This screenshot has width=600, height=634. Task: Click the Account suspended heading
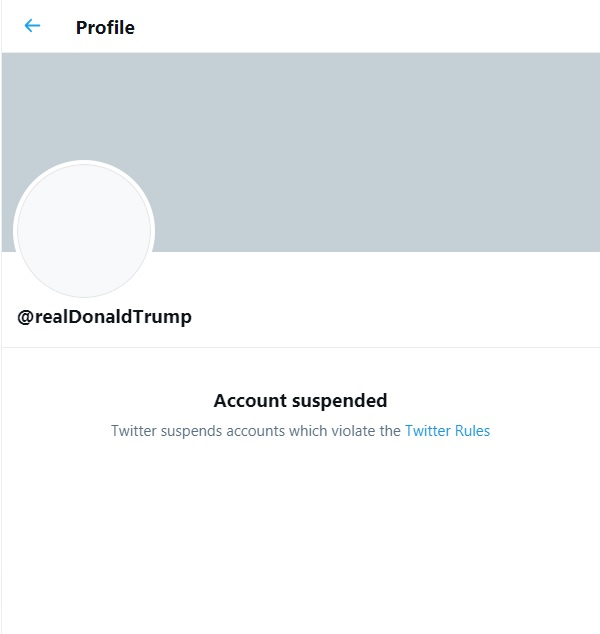[300, 401]
